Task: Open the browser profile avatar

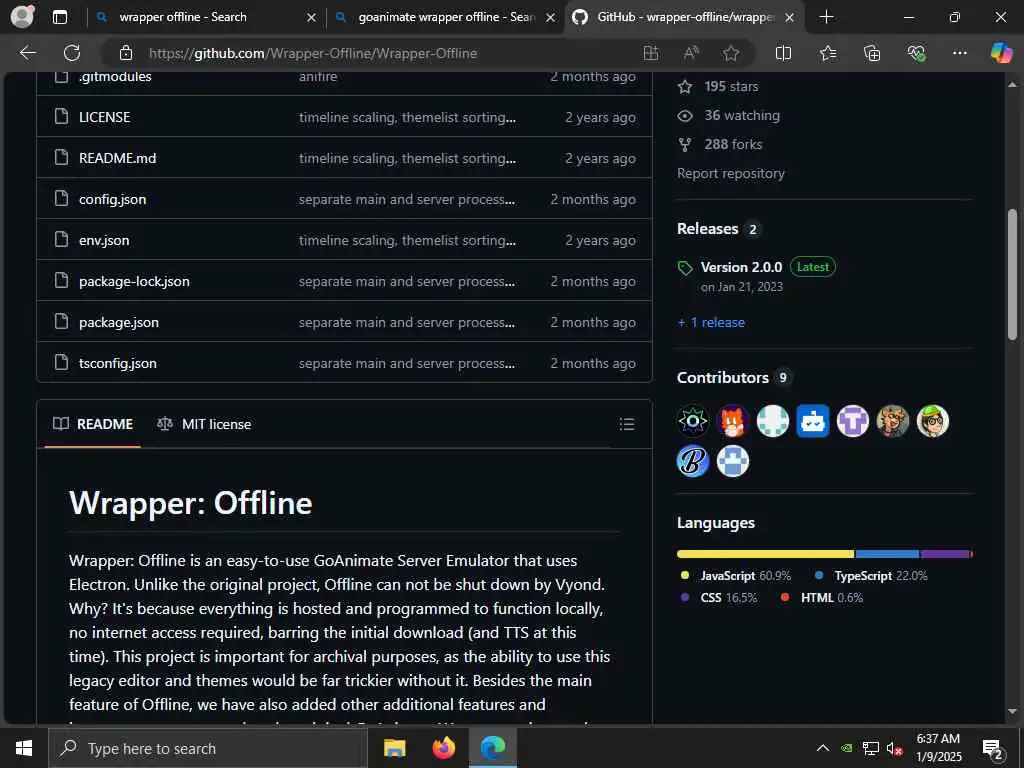Action: 22,16
